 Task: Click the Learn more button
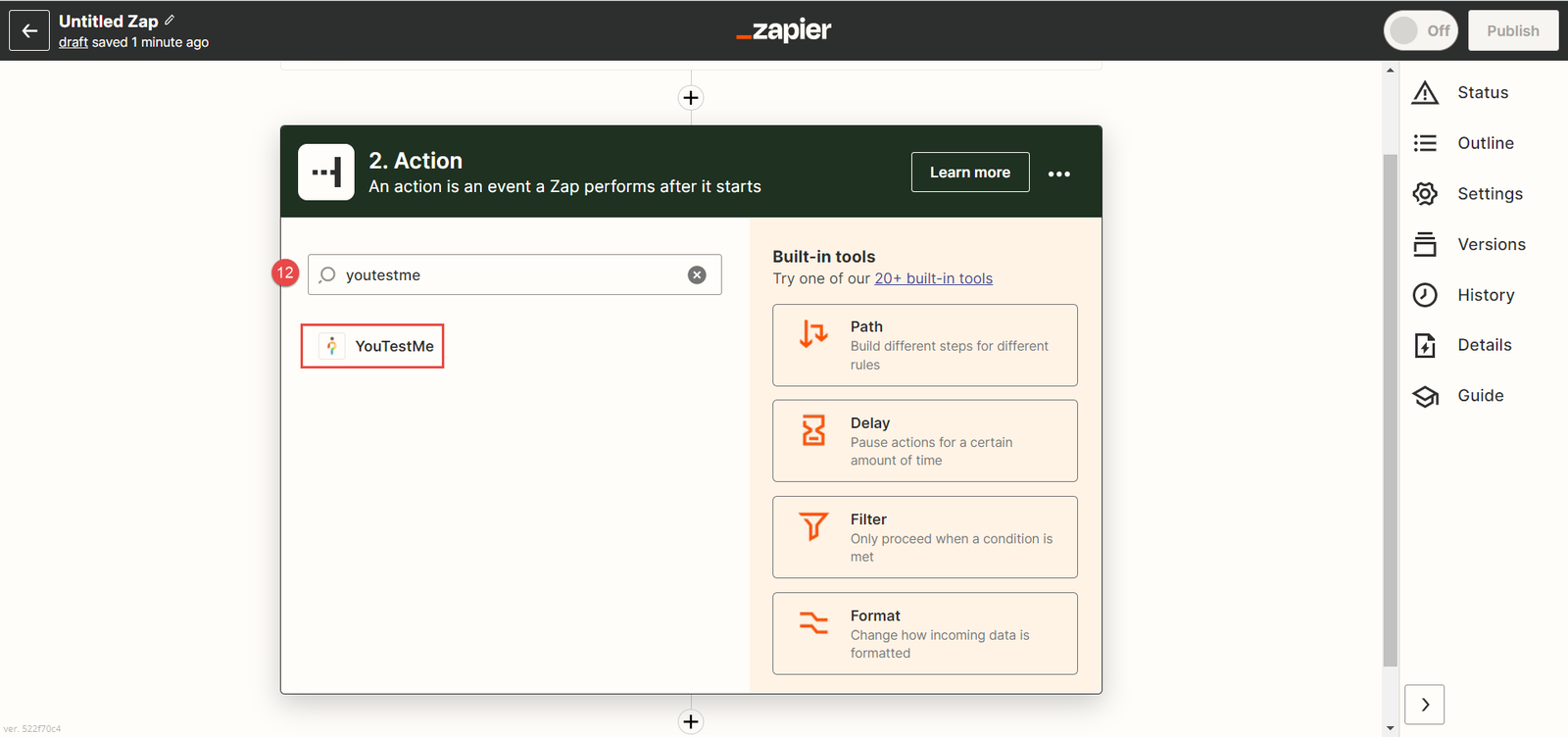[969, 172]
